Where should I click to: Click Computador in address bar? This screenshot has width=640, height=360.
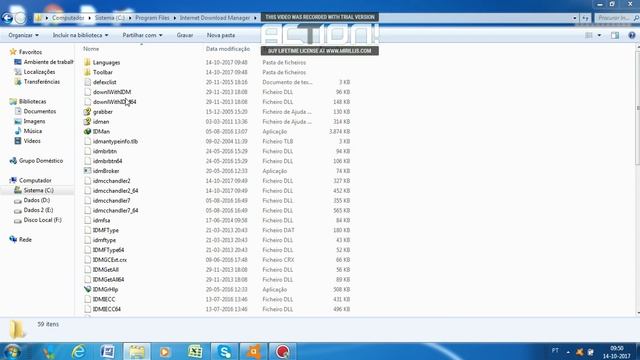click(x=68, y=18)
